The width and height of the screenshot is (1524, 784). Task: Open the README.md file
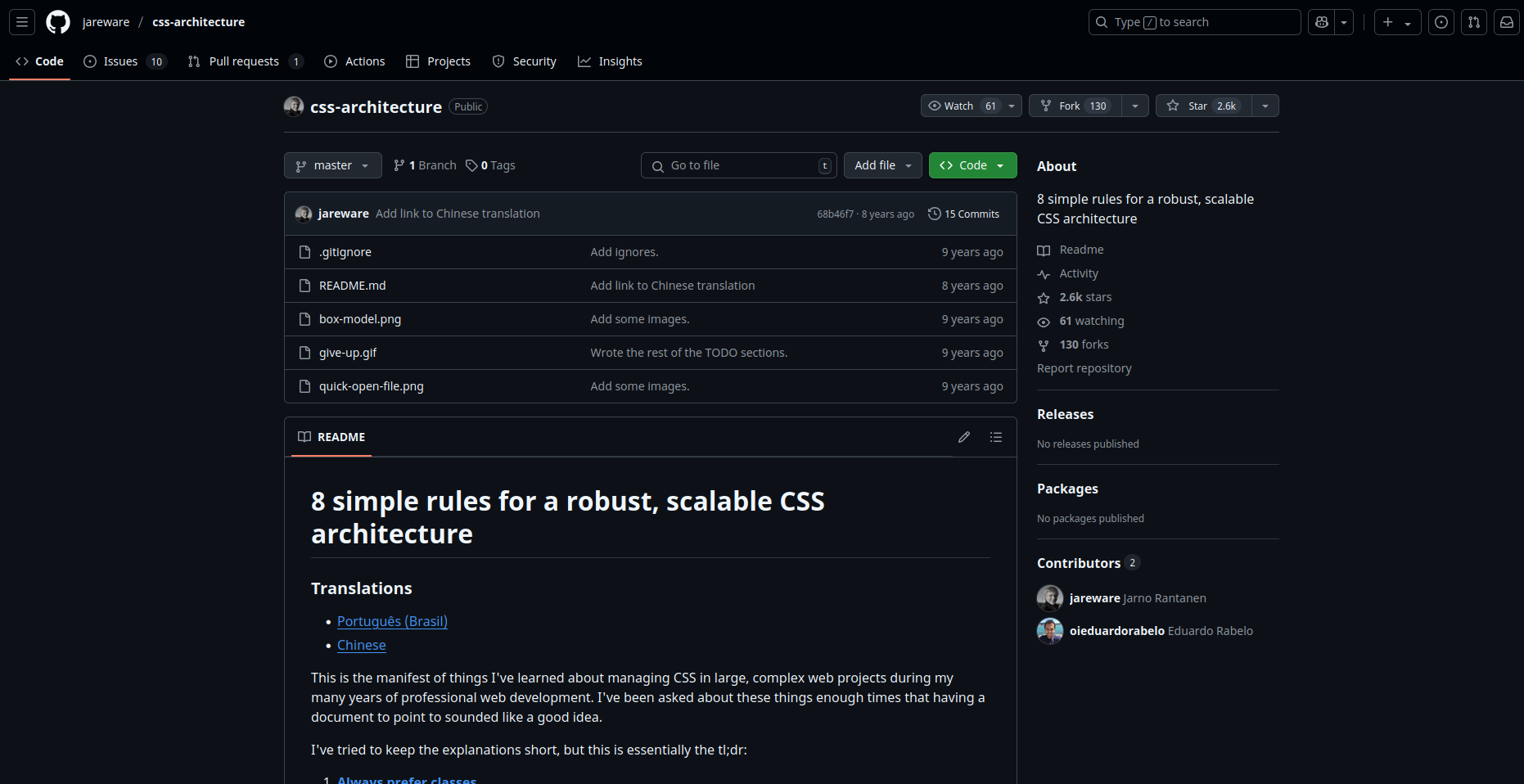click(352, 285)
